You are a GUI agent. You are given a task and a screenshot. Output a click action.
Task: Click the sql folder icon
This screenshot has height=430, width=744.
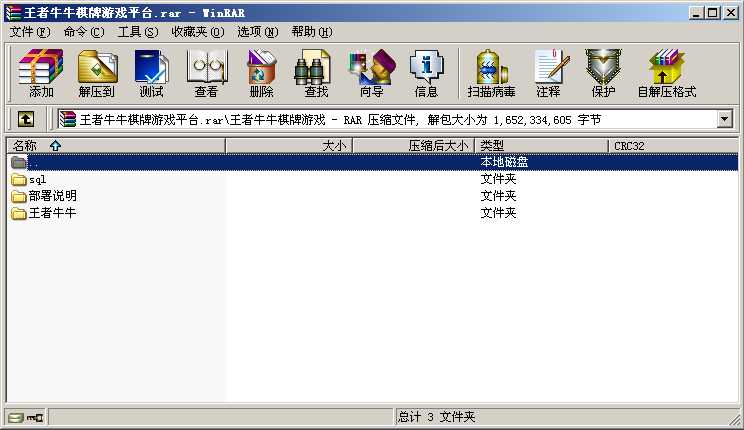19,179
